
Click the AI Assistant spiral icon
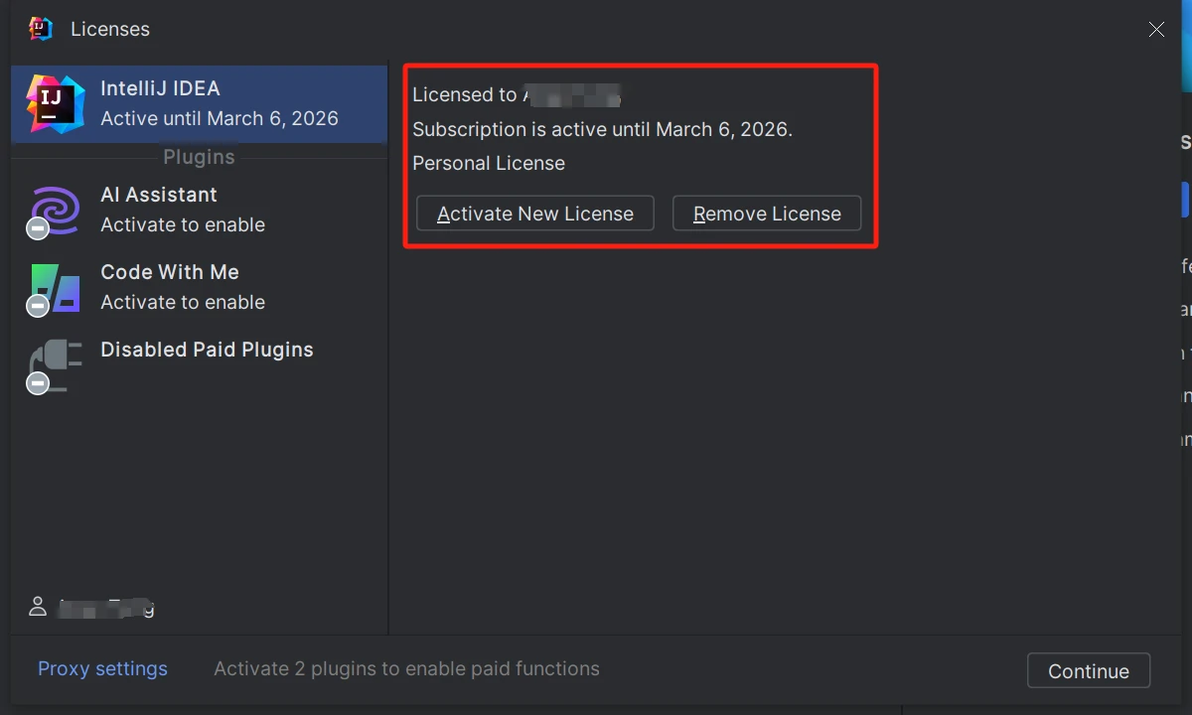[55, 210]
